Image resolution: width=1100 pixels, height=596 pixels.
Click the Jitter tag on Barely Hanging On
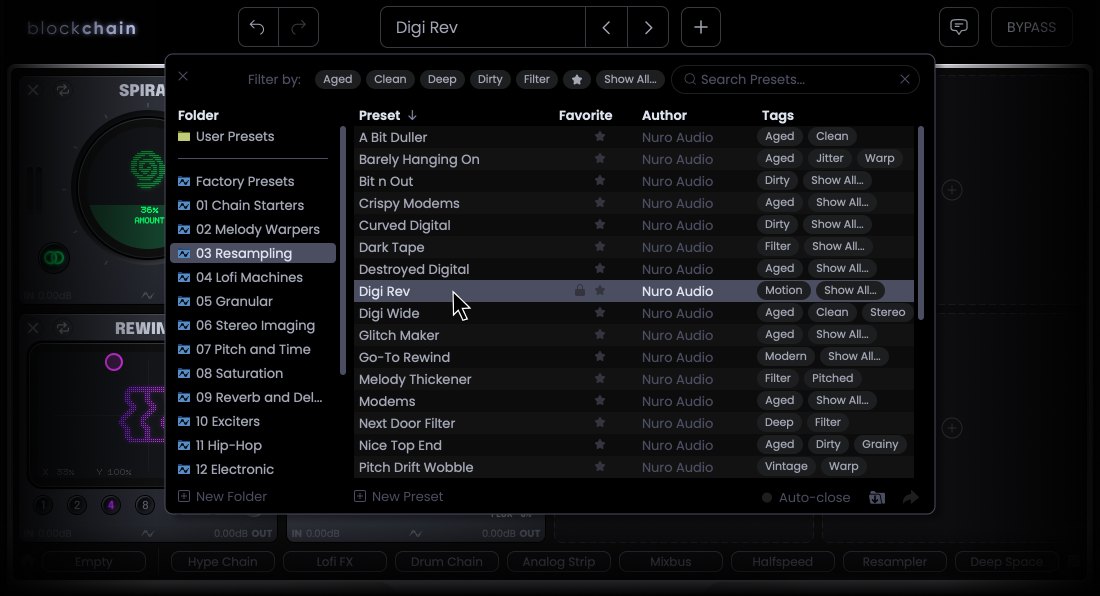click(x=829, y=158)
